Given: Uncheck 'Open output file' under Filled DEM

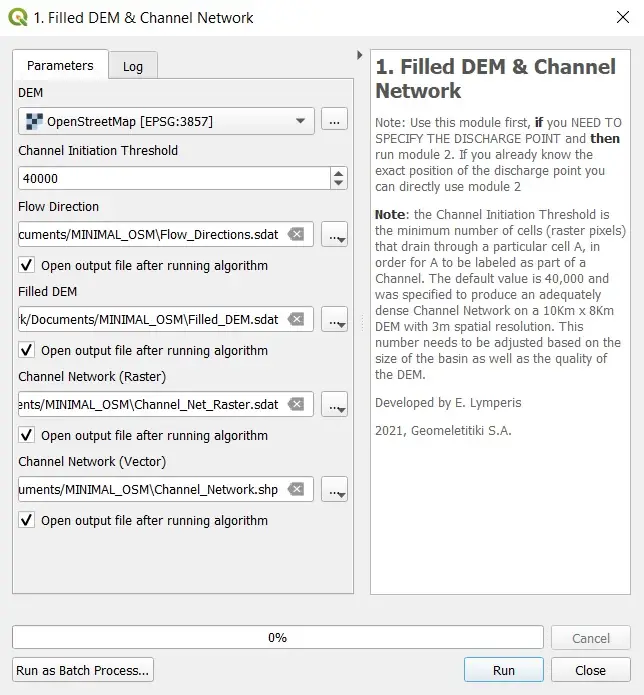Looking at the screenshot, I should [x=27, y=350].
